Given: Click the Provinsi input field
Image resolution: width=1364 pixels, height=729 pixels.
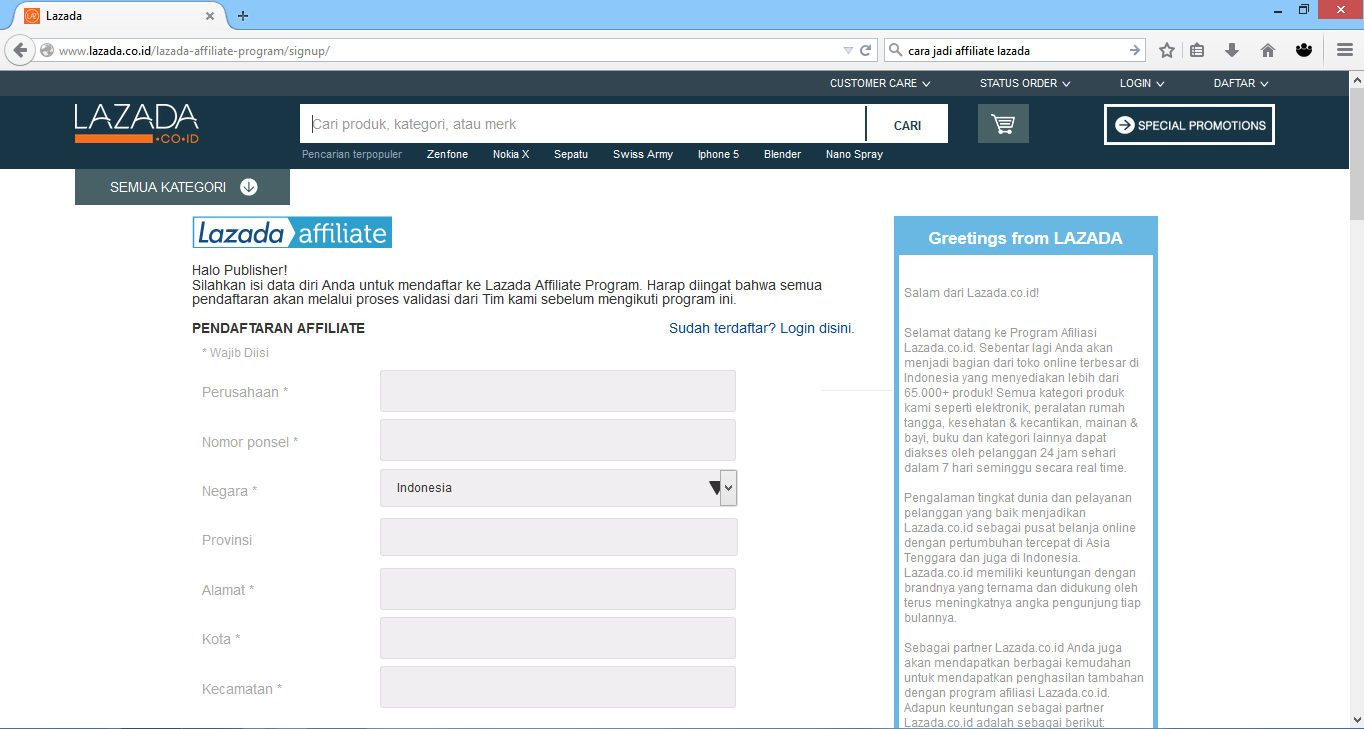Looking at the screenshot, I should tap(558, 537).
